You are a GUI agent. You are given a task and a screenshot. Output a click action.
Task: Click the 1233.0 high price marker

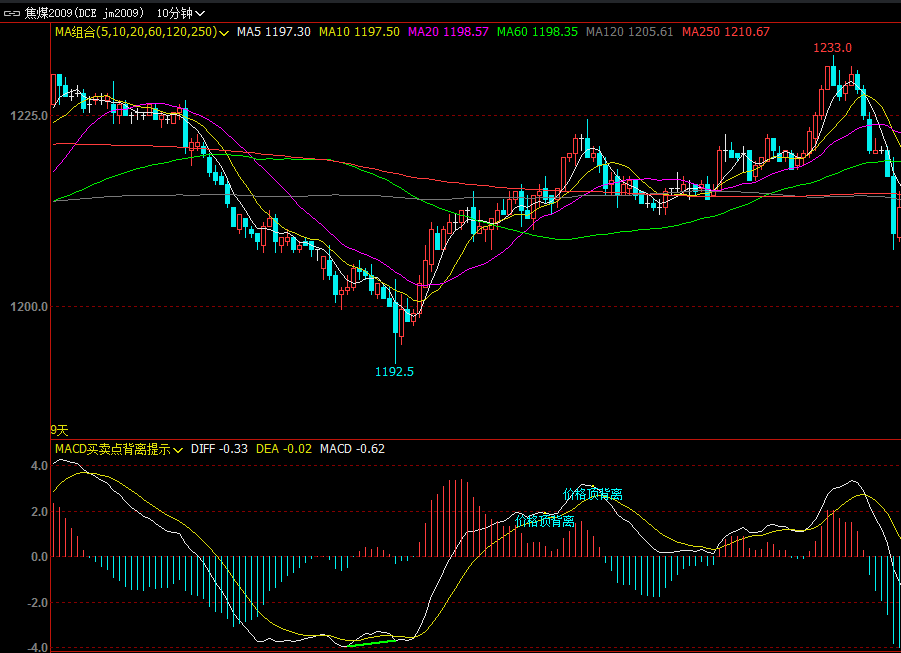[832, 48]
